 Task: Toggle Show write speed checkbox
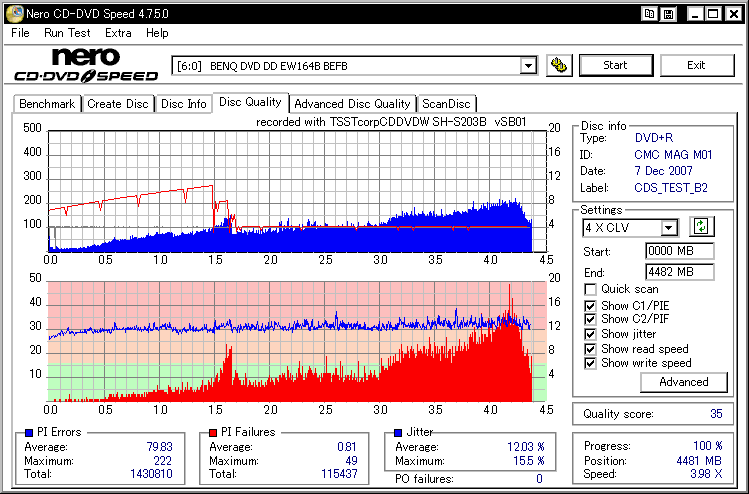(591, 363)
